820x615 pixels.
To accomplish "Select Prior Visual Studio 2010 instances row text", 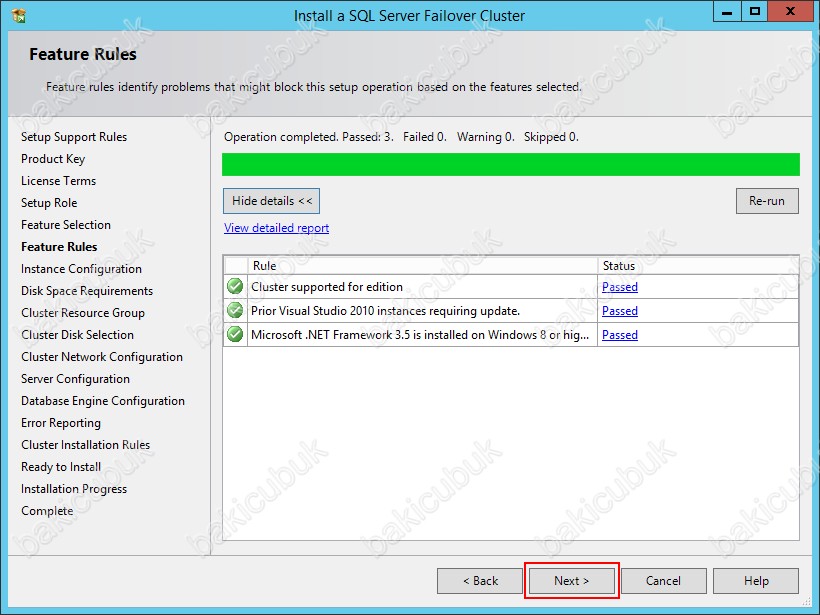I will [385, 311].
